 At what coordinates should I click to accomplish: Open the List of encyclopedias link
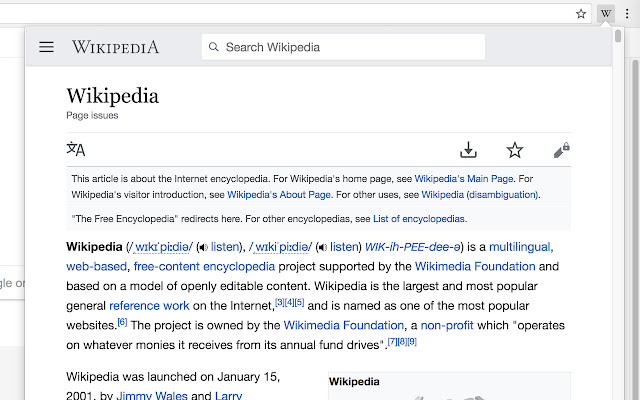point(419,219)
